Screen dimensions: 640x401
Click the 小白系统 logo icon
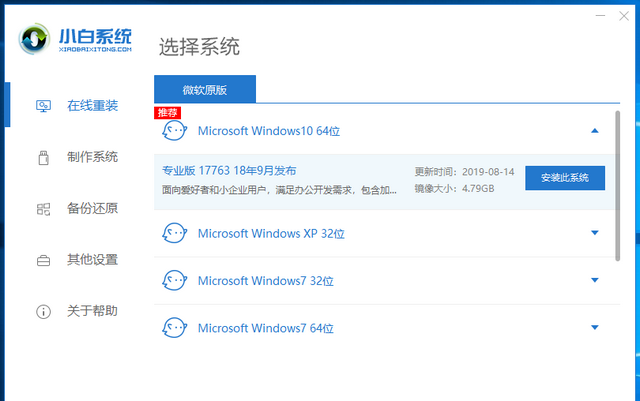coord(34,39)
